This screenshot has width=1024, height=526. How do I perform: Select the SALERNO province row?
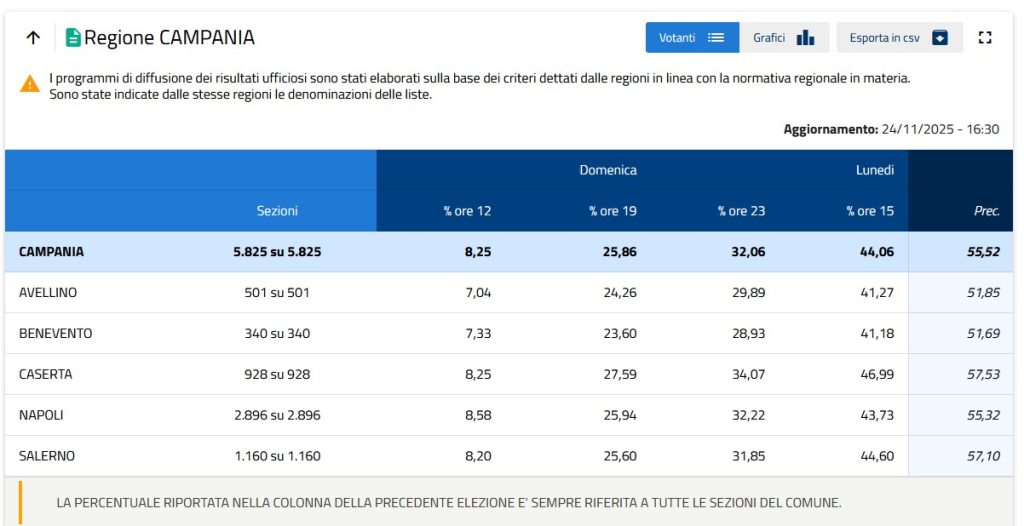pos(47,456)
